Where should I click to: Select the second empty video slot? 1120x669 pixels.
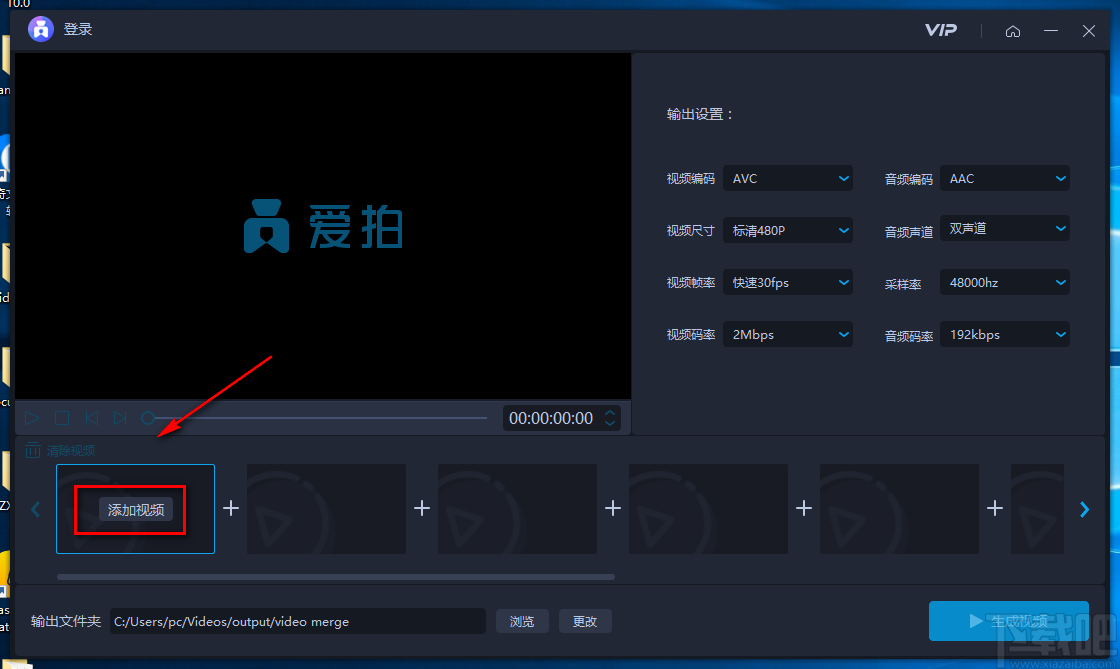click(326, 509)
